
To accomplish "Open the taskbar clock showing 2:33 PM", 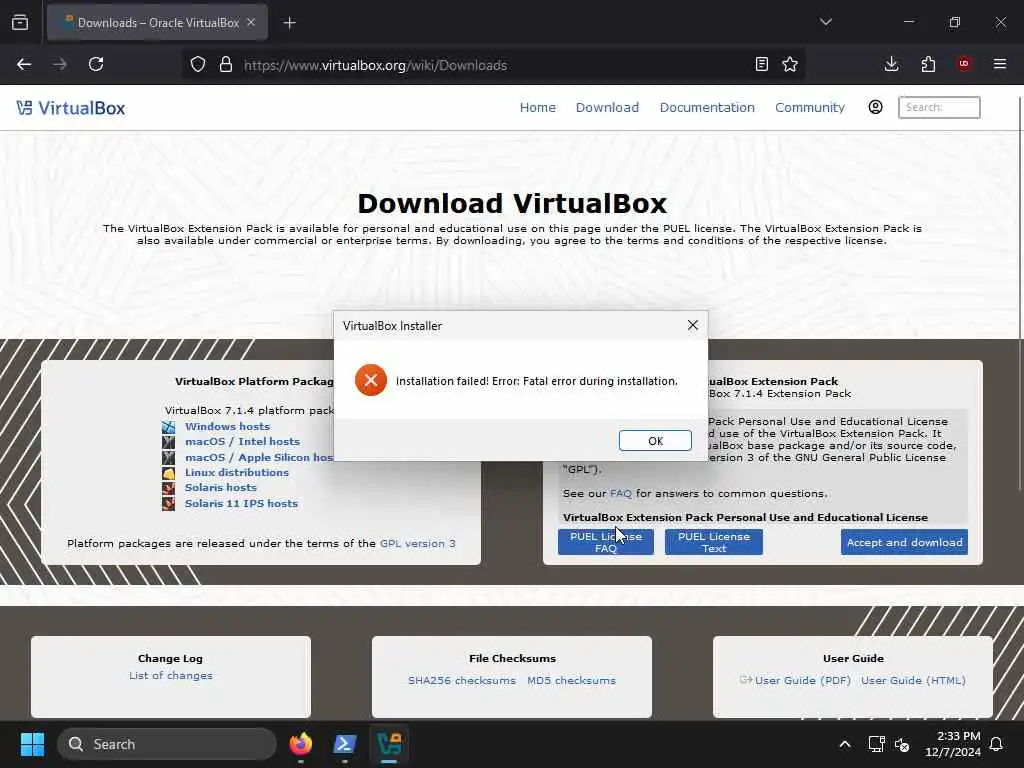I will (953, 744).
